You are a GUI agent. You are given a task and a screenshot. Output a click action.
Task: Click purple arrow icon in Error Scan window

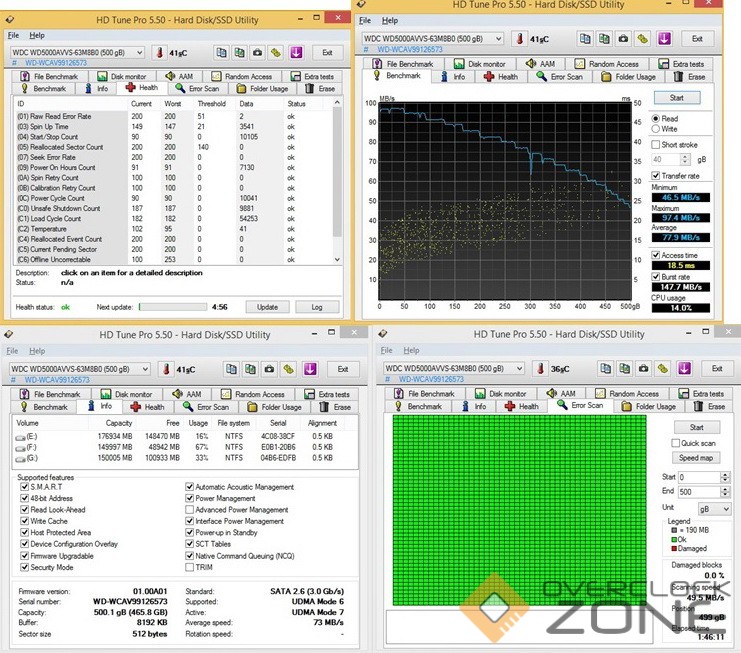684,368
